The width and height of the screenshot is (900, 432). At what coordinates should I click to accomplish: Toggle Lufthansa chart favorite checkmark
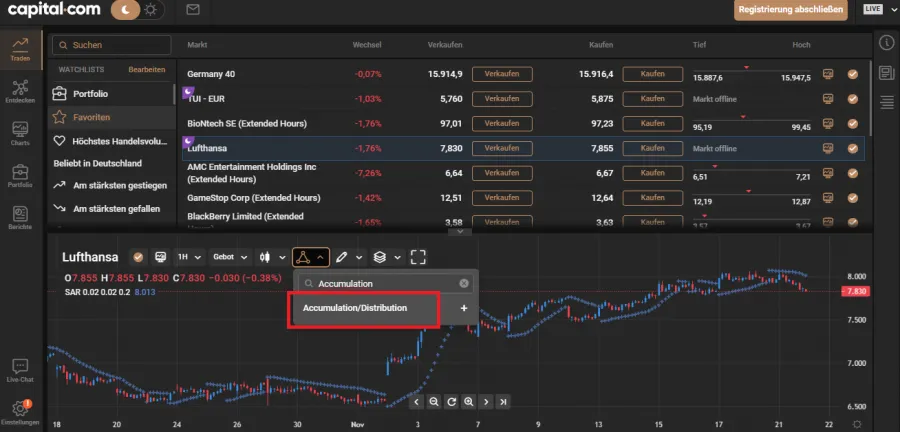(x=138, y=257)
